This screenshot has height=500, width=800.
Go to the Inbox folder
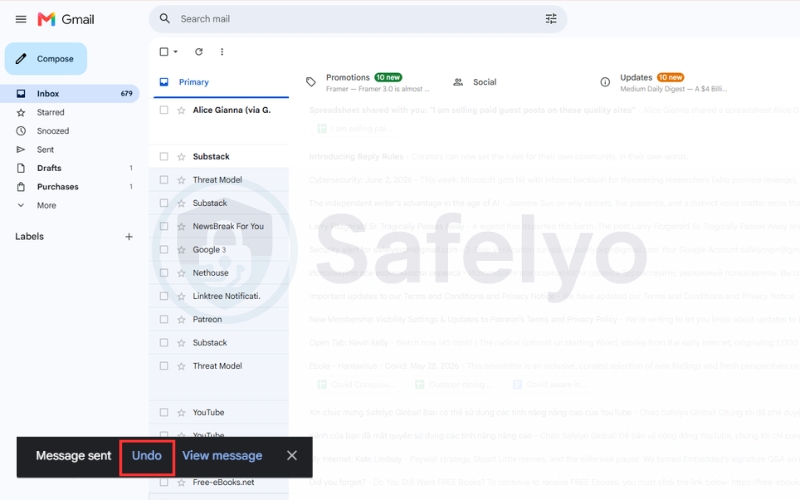coord(70,94)
